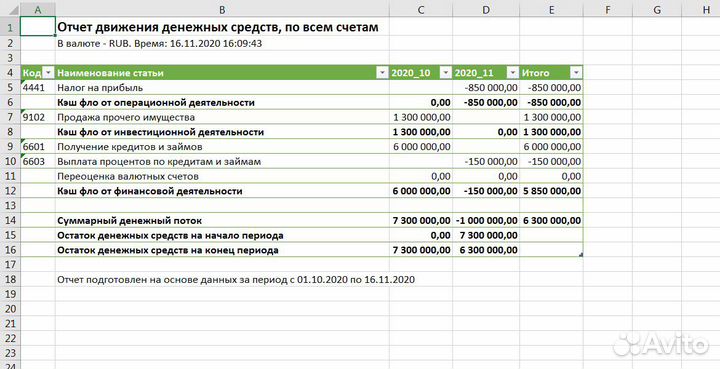
Task: Select 'Кэш фло от операционной деятельности' cell
Action: point(222,102)
